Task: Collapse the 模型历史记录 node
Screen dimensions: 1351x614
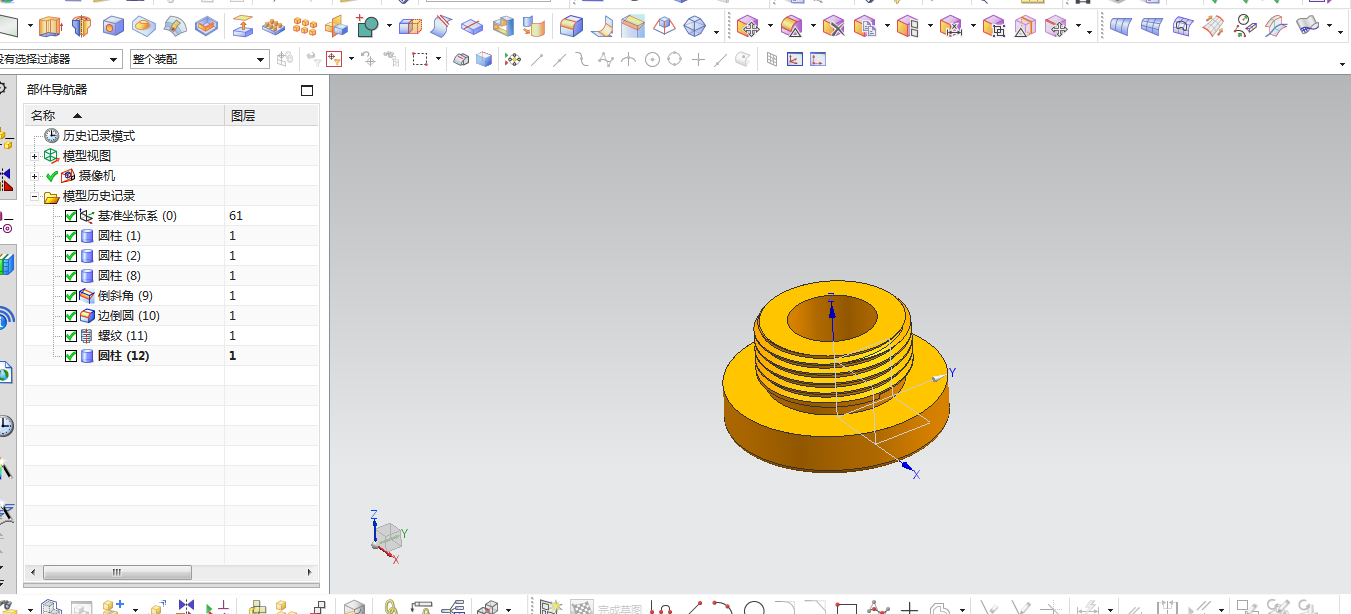Action: 36,196
